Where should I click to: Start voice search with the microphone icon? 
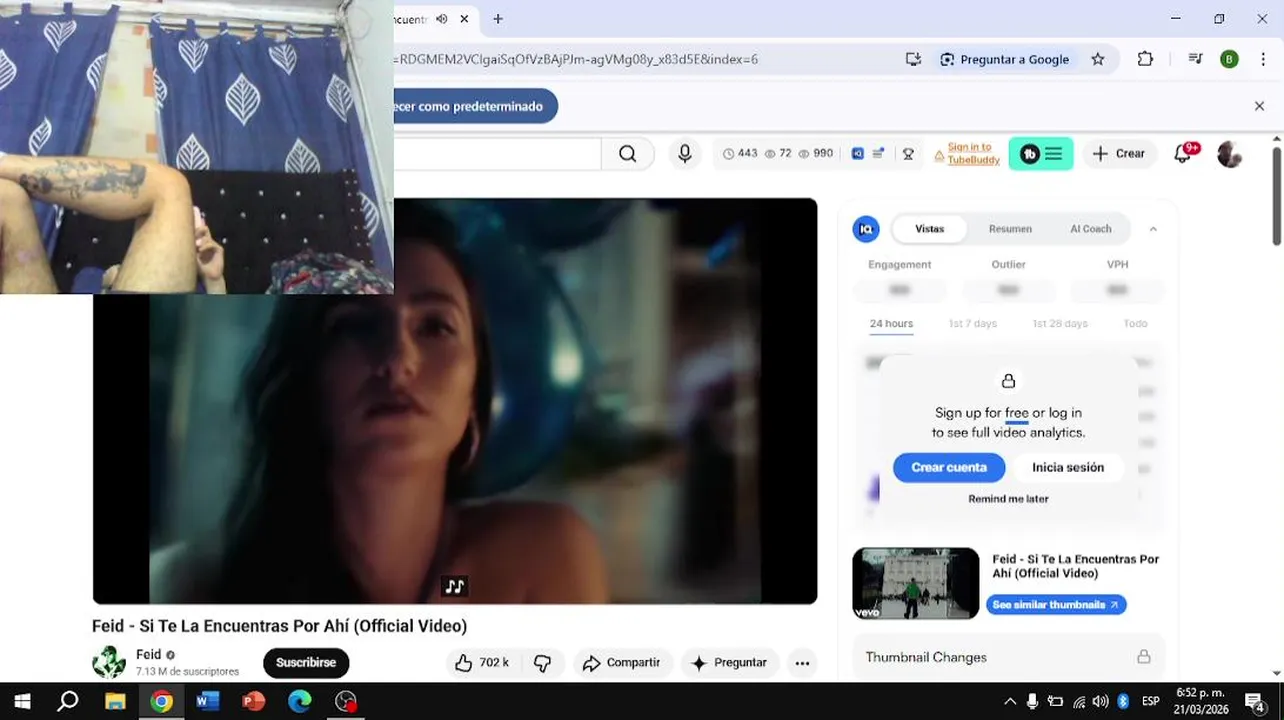pyautogui.click(x=685, y=154)
